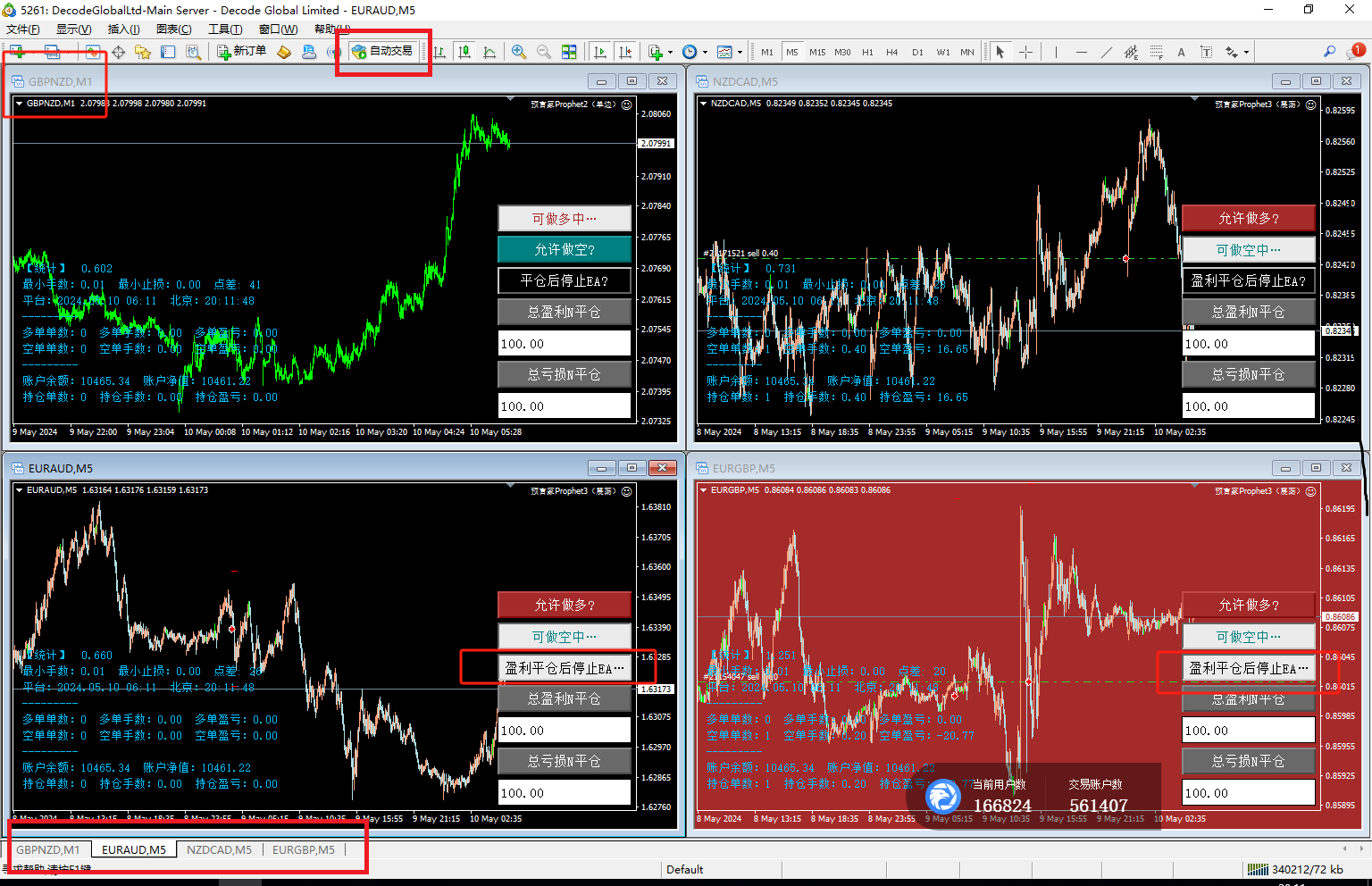Open the 图表 menu
1372x886 pixels.
click(173, 29)
